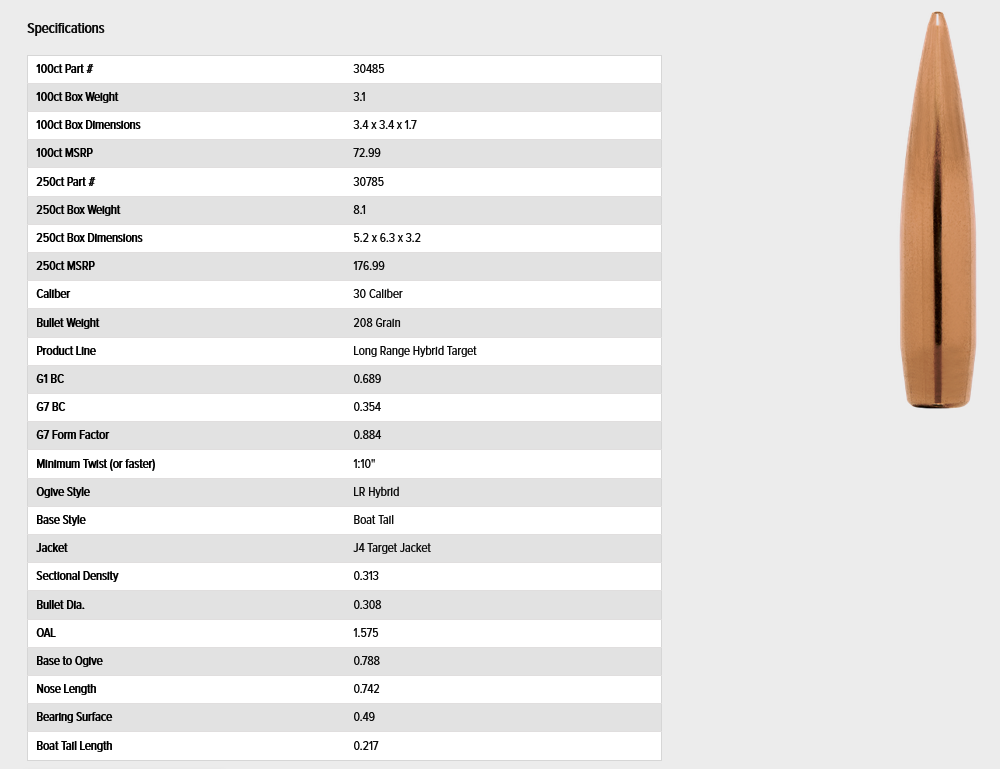1000x769 pixels.
Task: Select the Boat Tail Length value 0.217
Action: click(x=365, y=745)
